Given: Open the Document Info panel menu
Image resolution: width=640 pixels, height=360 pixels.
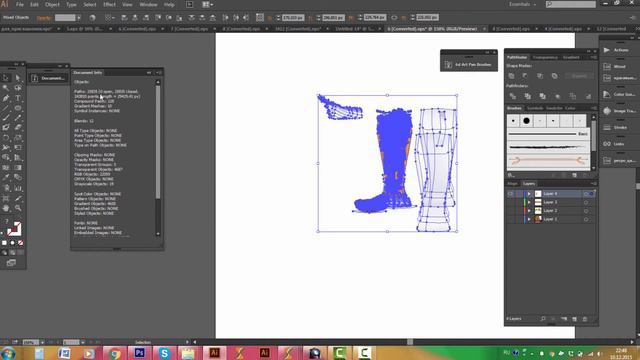Looking at the screenshot, I should [158, 73].
